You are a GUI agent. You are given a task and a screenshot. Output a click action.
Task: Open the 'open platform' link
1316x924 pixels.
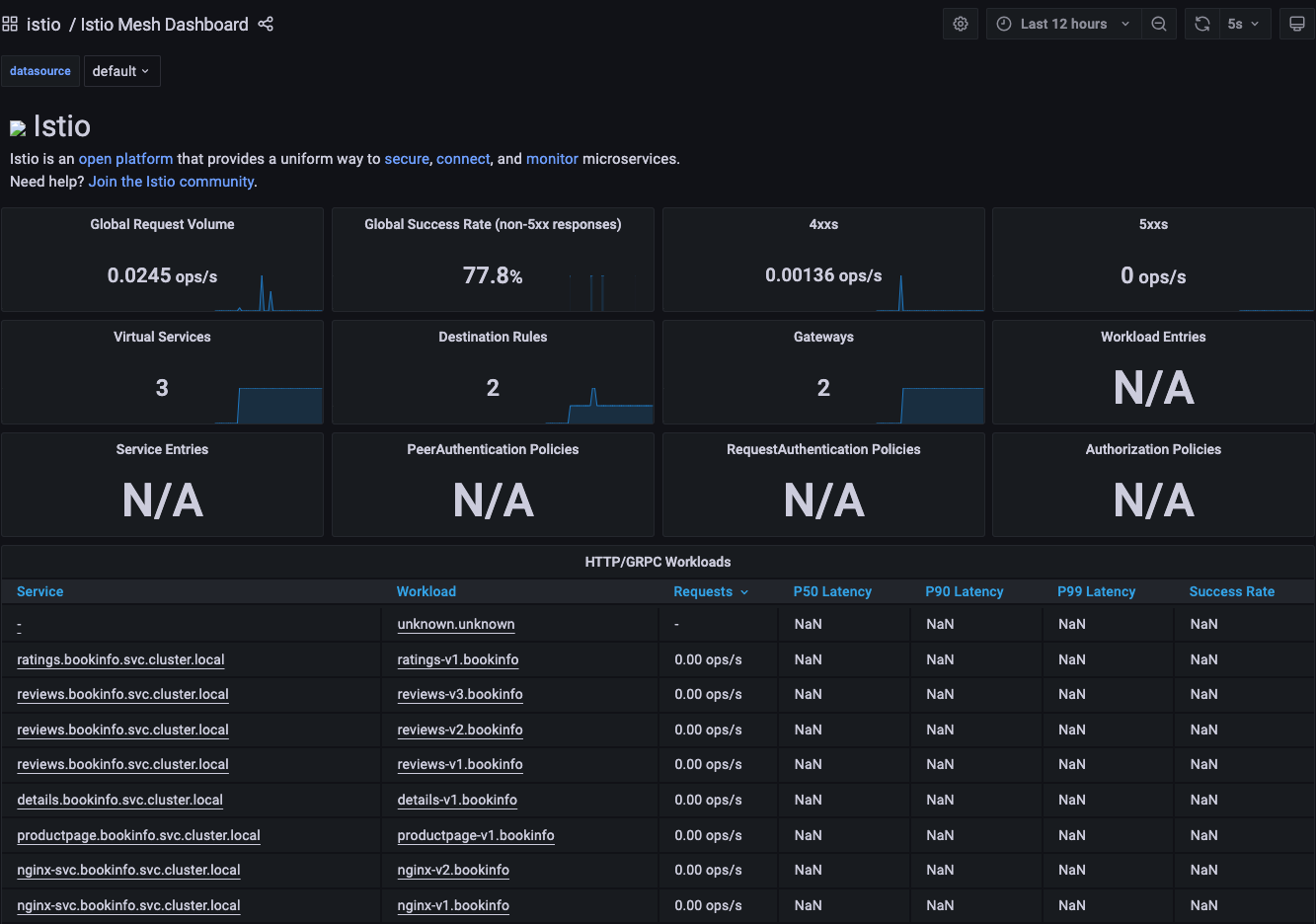coord(125,159)
